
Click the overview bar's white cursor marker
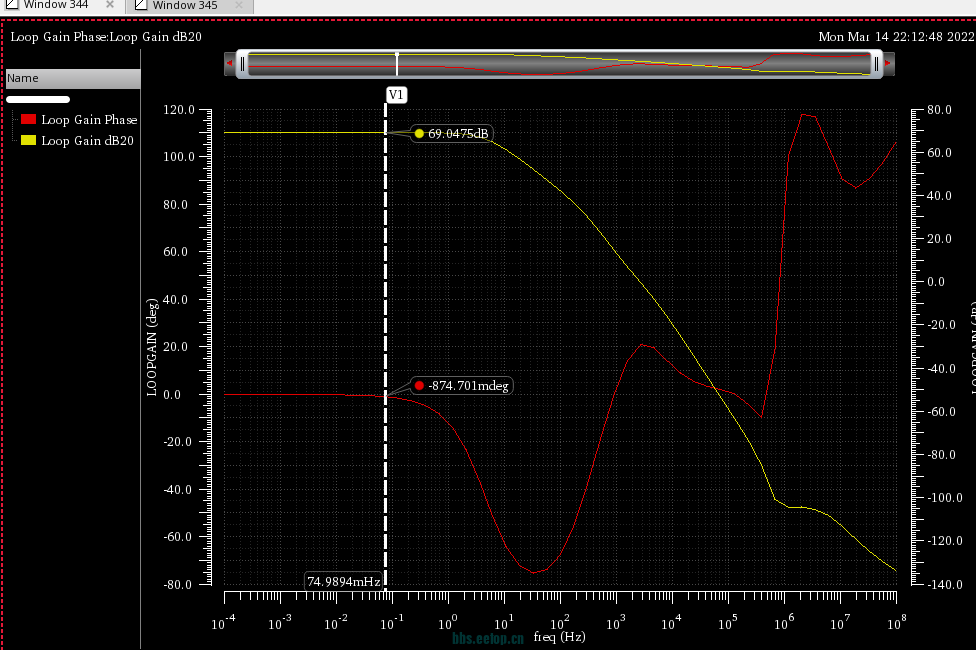(397, 64)
